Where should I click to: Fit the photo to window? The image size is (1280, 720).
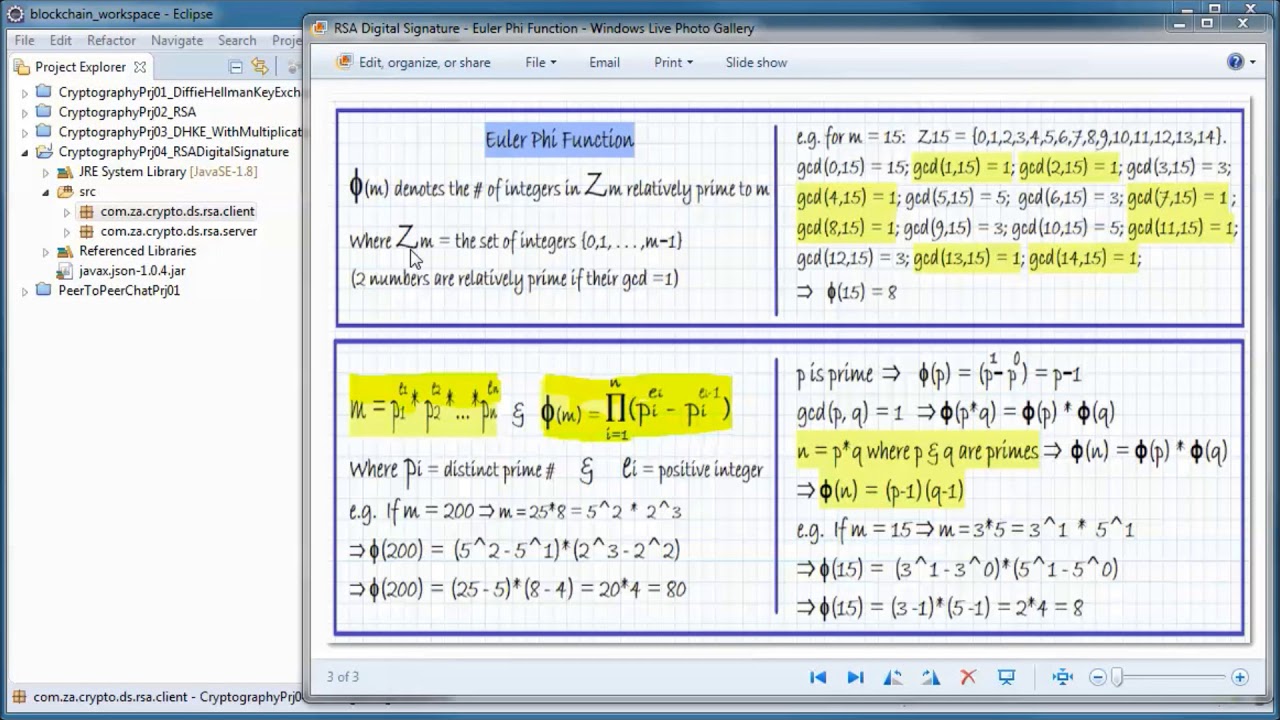pyautogui.click(x=1062, y=677)
